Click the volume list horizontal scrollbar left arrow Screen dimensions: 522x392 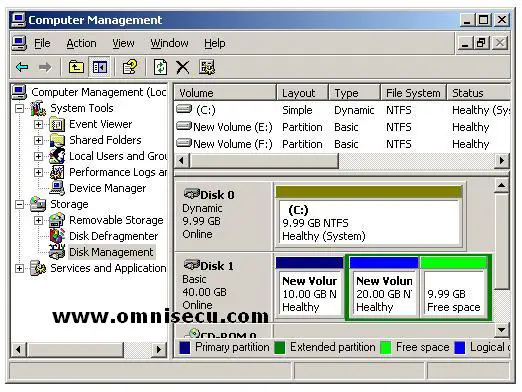[182, 161]
